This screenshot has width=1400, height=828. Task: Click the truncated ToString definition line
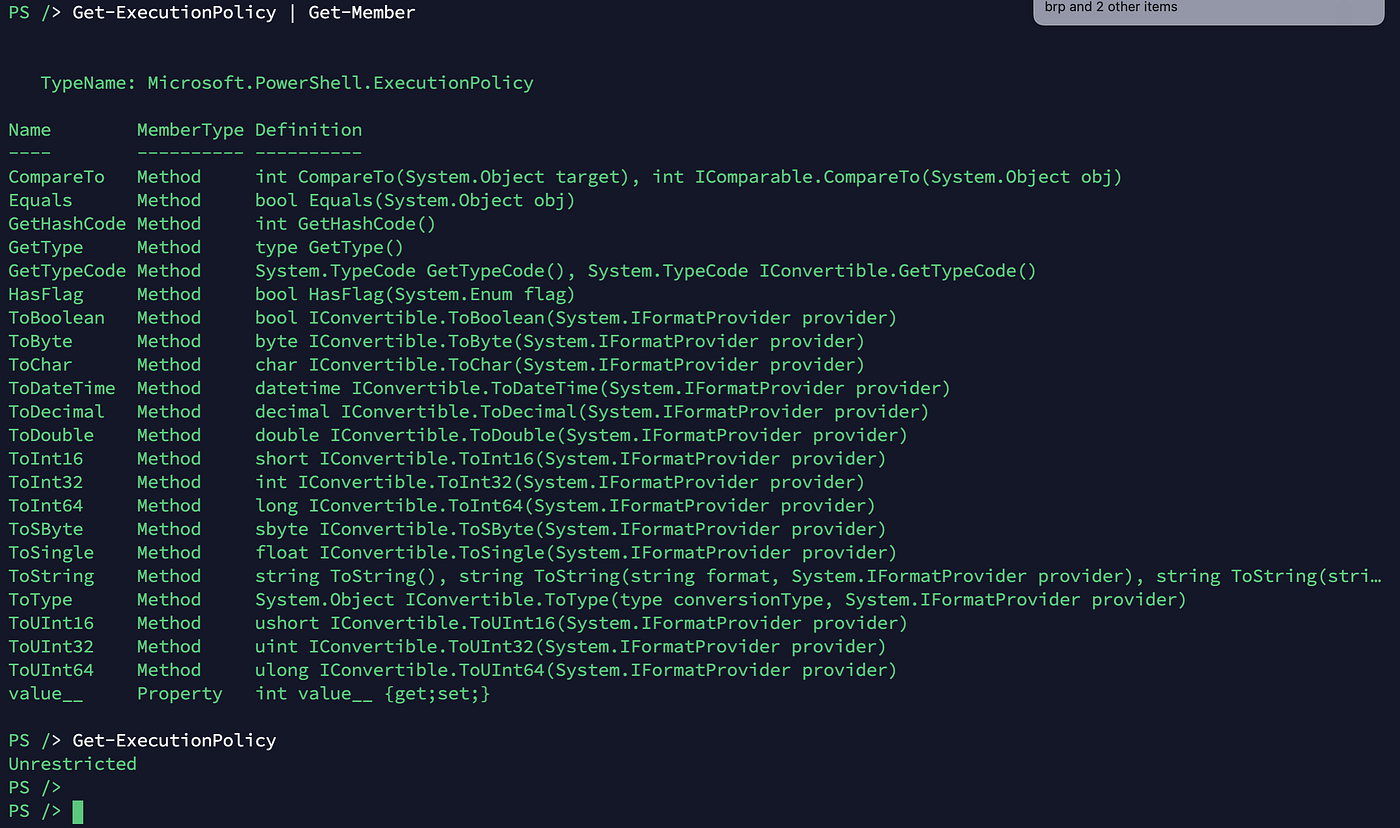pos(820,576)
